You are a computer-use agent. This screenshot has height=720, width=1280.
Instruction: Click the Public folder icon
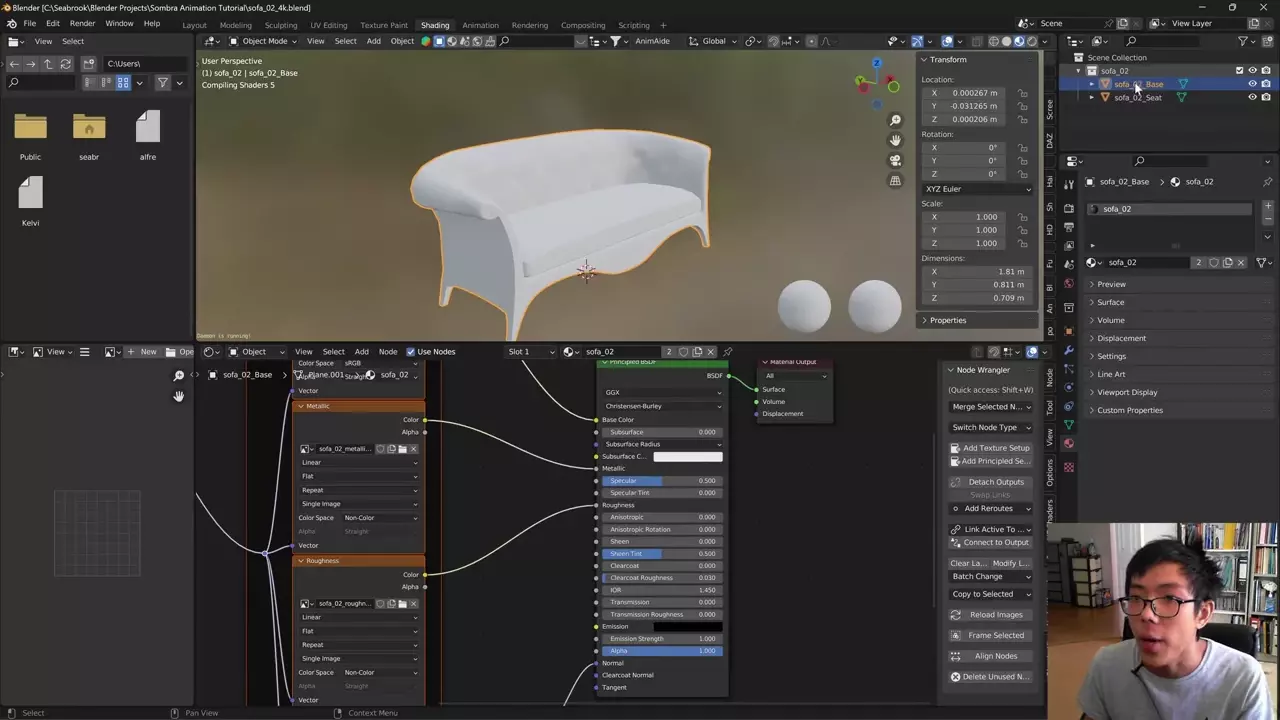pos(30,128)
